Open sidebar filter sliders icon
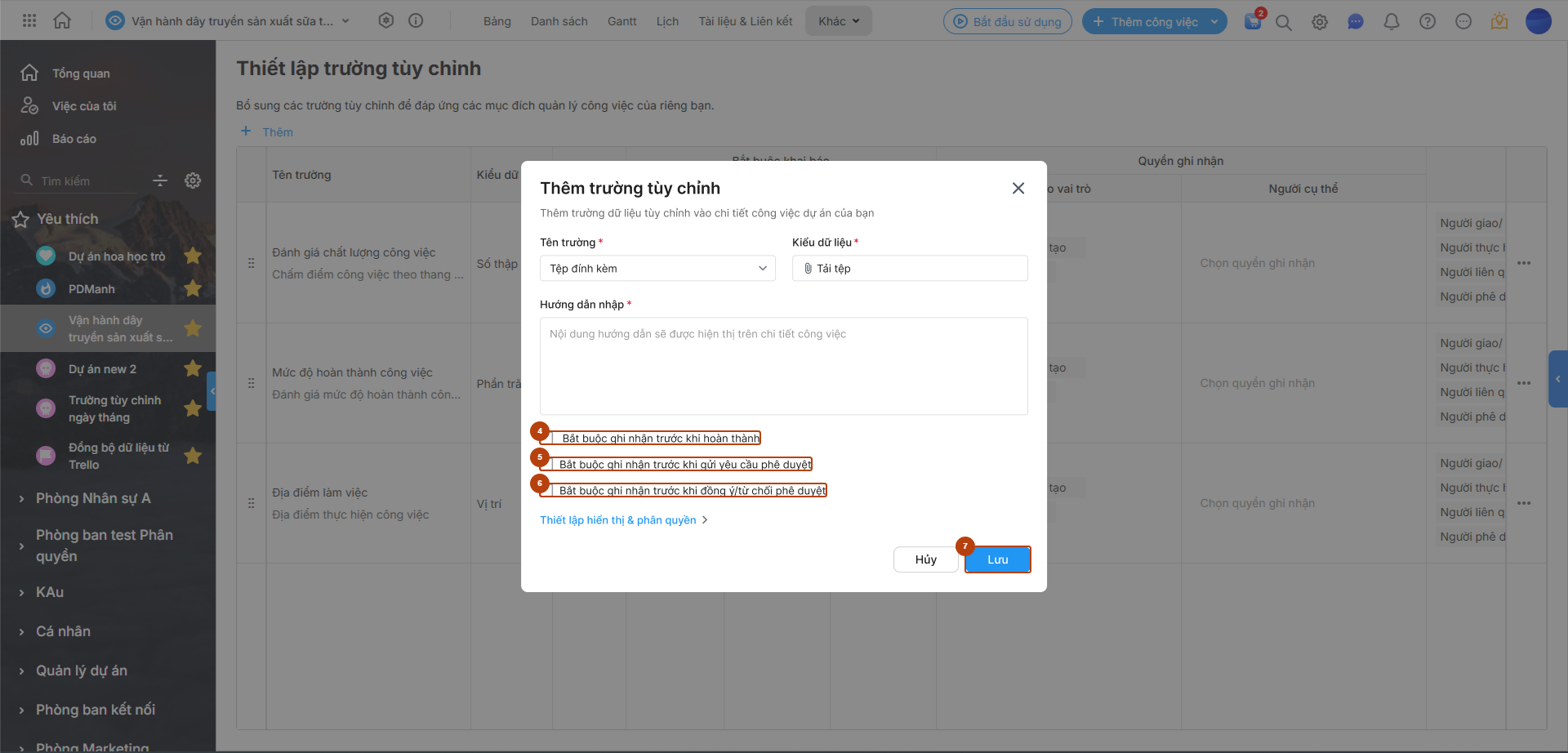 point(160,180)
